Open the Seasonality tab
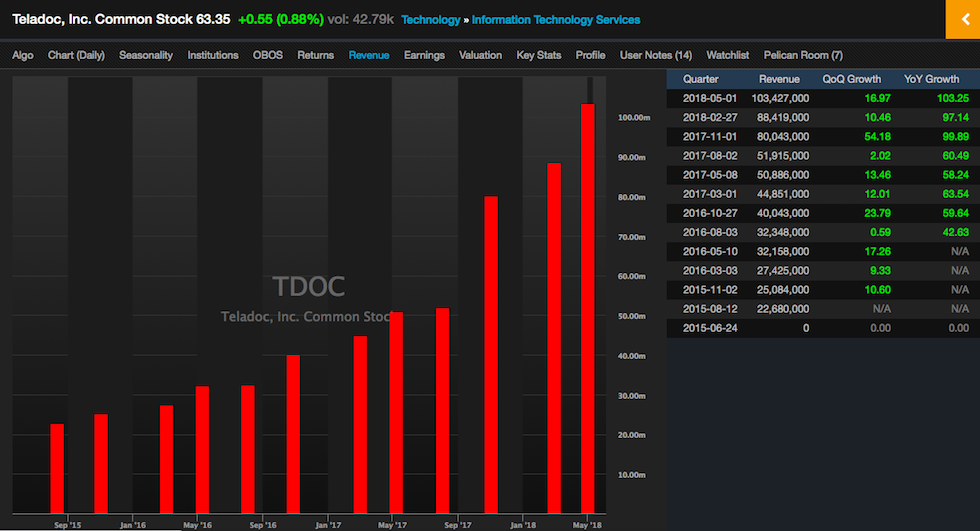 pos(146,55)
